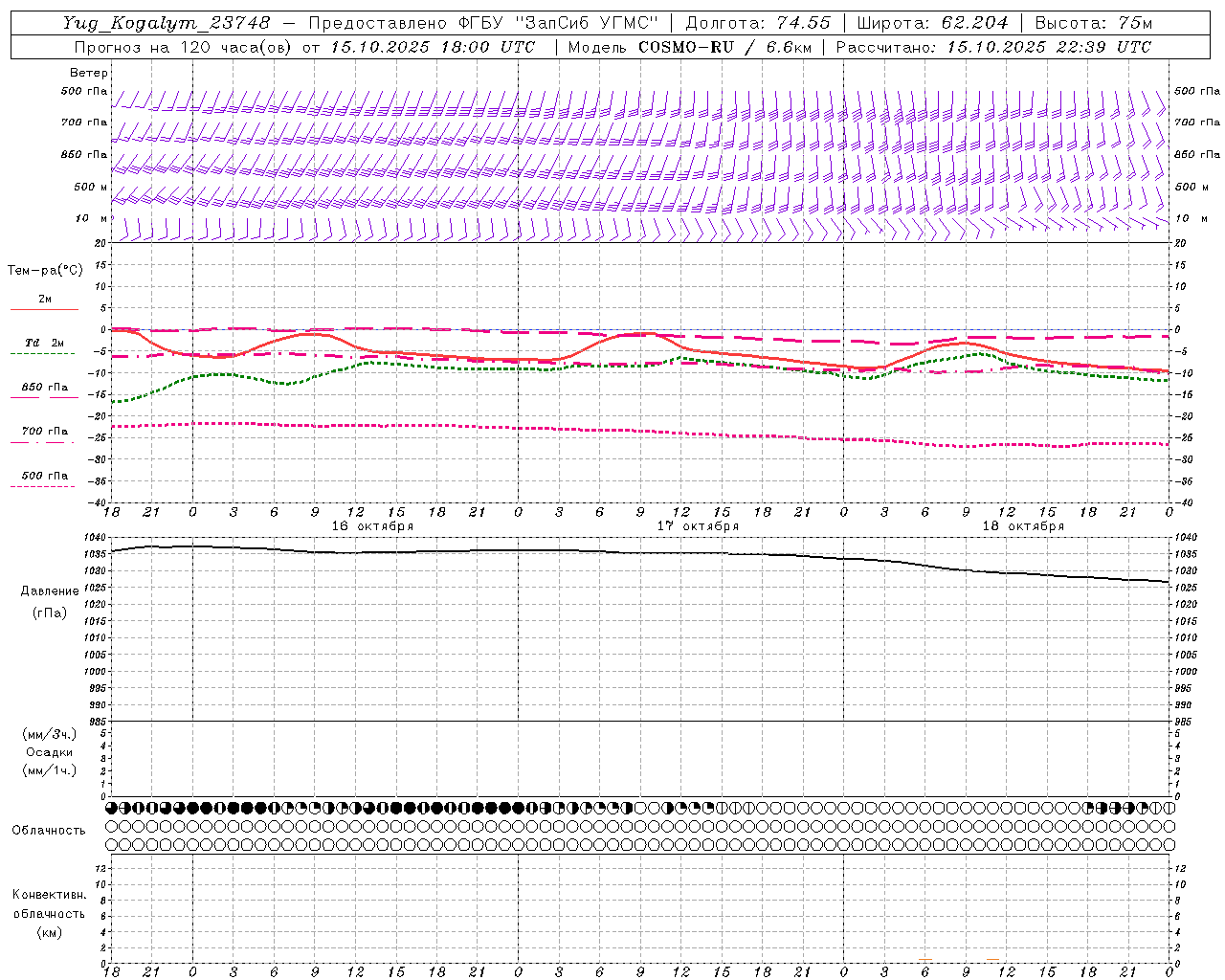
Task: Click the Td 2м dew point legend entry
Action: [44, 343]
